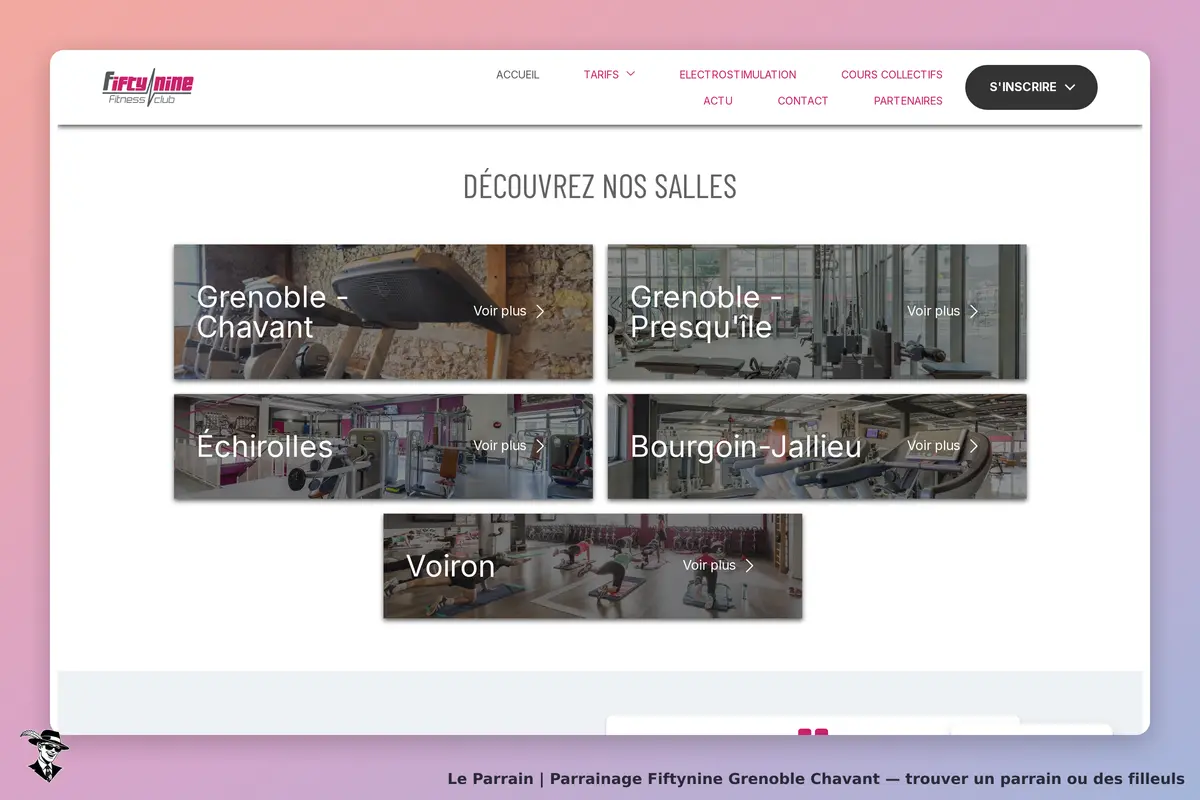Open the CONTACT menu item
This screenshot has width=1200, height=800.
803,101
